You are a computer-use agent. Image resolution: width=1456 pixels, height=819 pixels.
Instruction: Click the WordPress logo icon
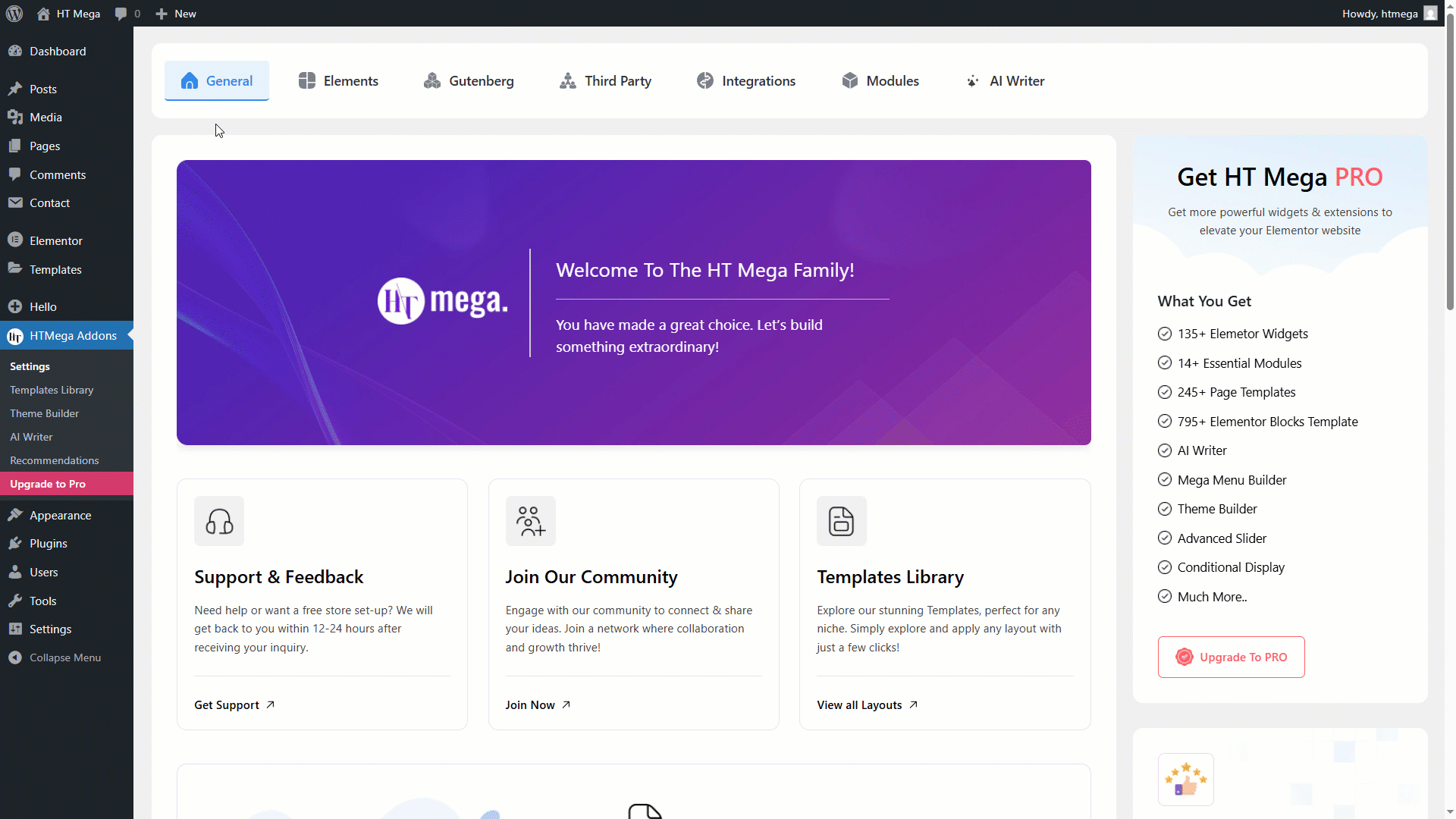point(14,14)
